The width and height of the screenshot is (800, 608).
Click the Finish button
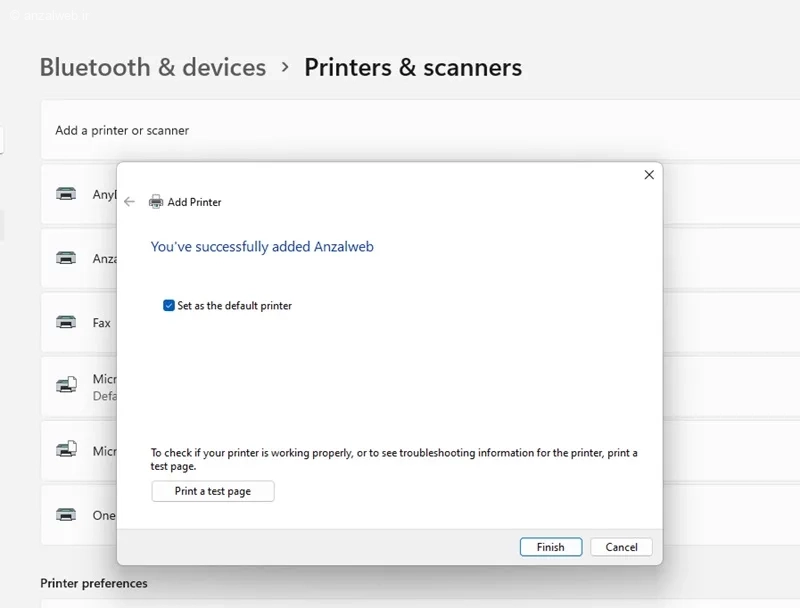(551, 547)
